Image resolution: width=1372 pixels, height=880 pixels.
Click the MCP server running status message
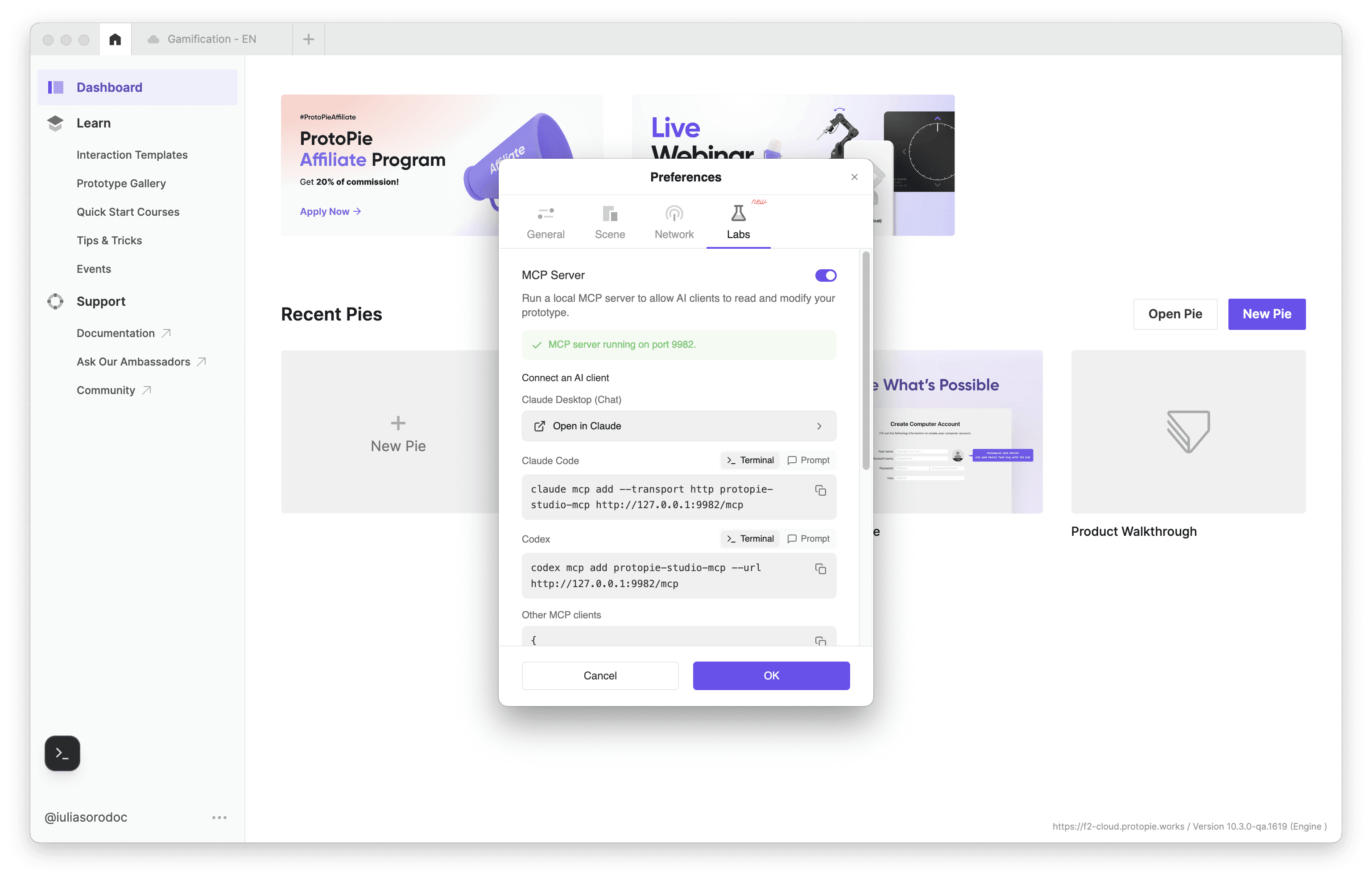click(678, 345)
